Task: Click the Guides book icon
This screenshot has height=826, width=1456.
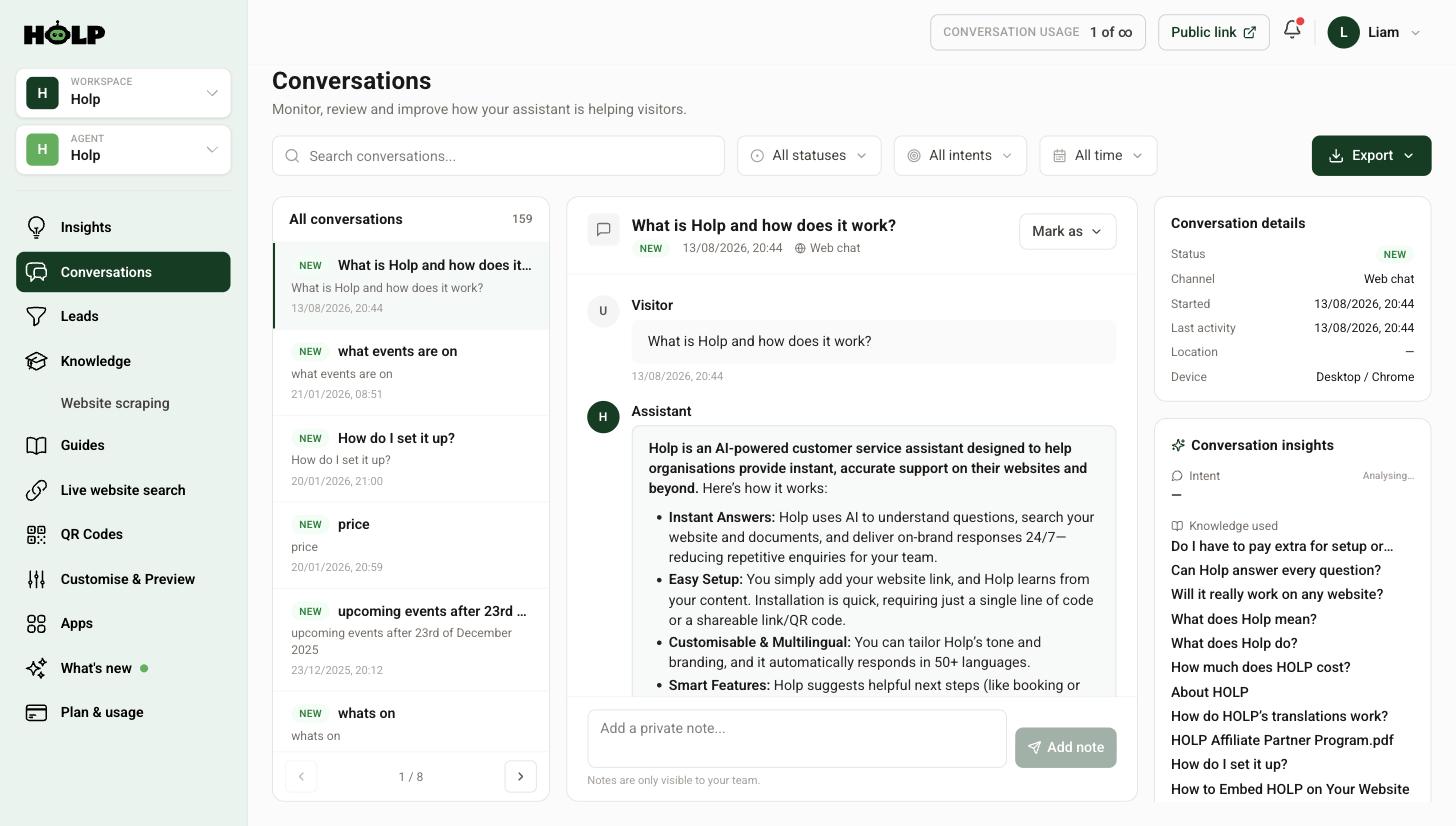Action: coord(36,445)
